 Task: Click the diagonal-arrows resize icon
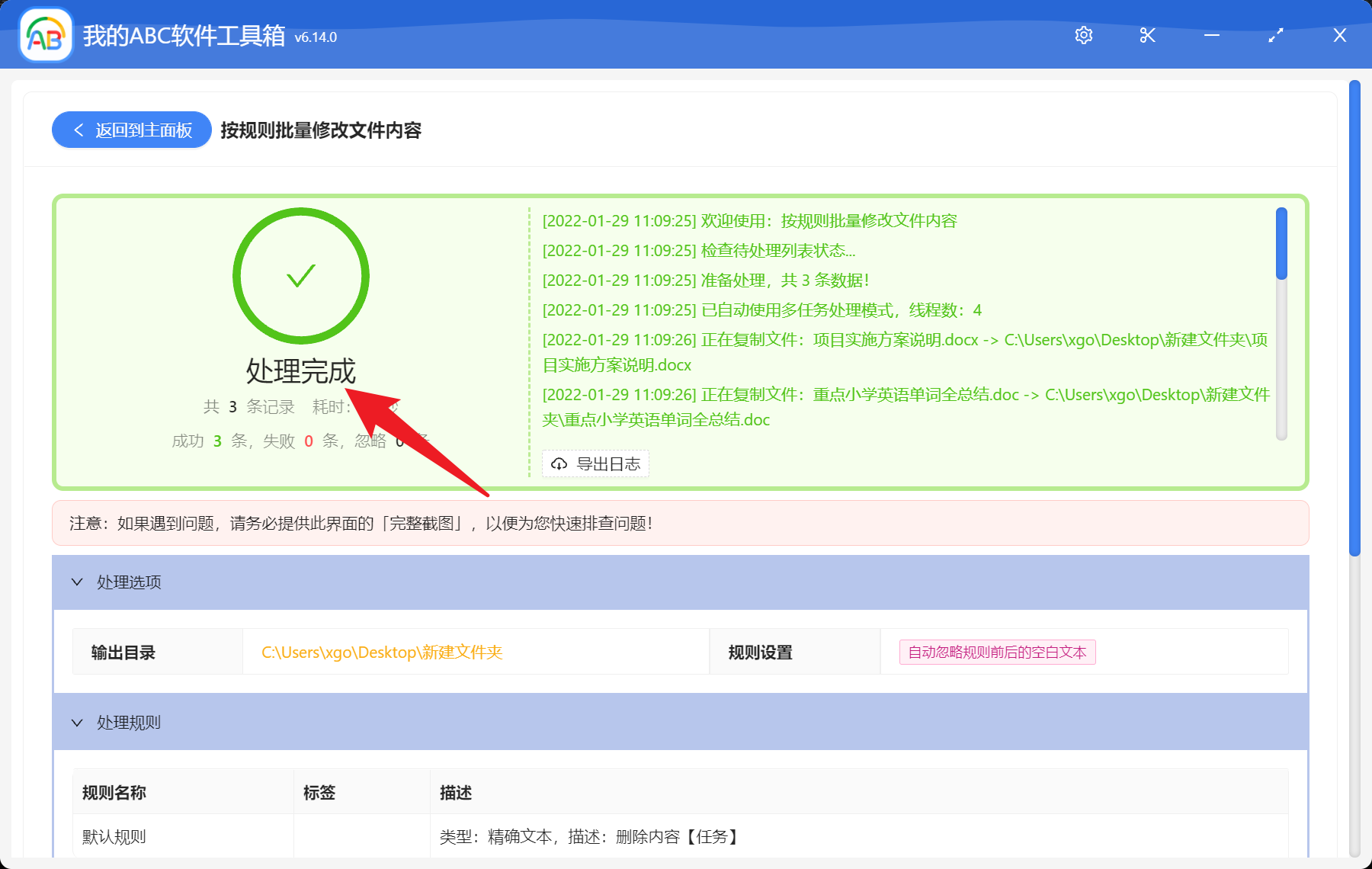(x=1274, y=35)
